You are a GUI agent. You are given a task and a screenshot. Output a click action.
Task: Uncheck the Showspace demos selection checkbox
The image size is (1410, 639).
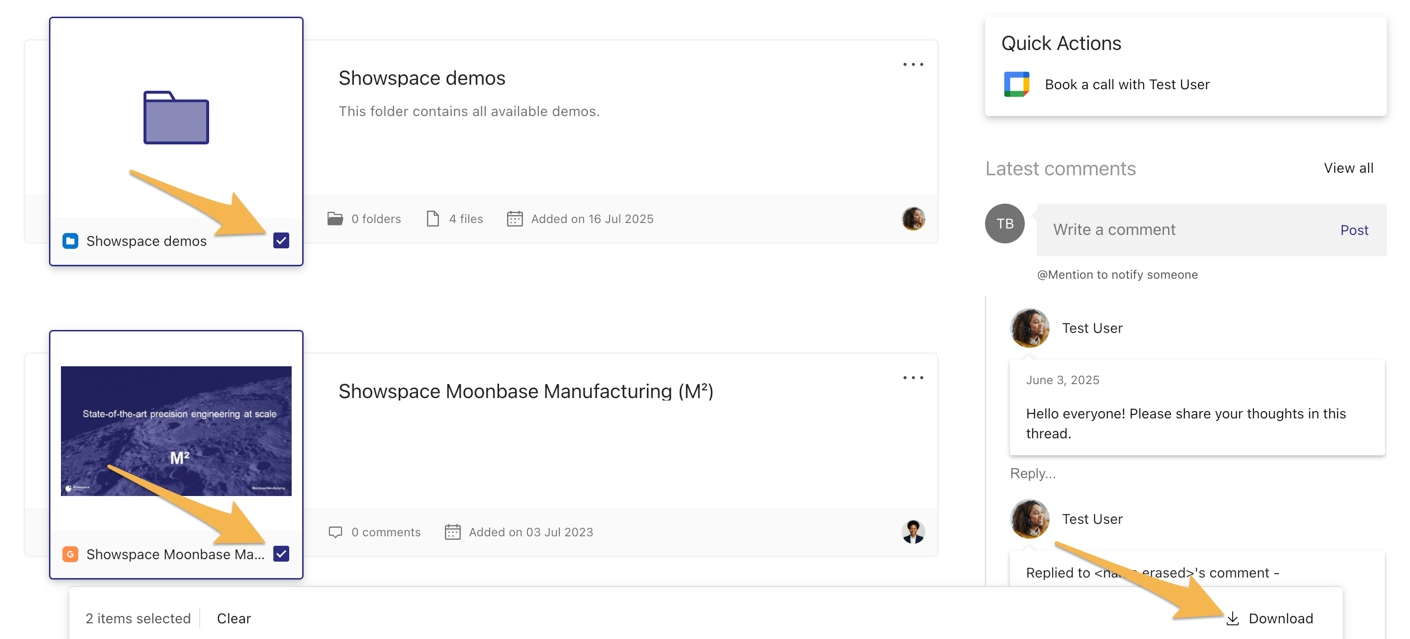pyautogui.click(x=281, y=240)
